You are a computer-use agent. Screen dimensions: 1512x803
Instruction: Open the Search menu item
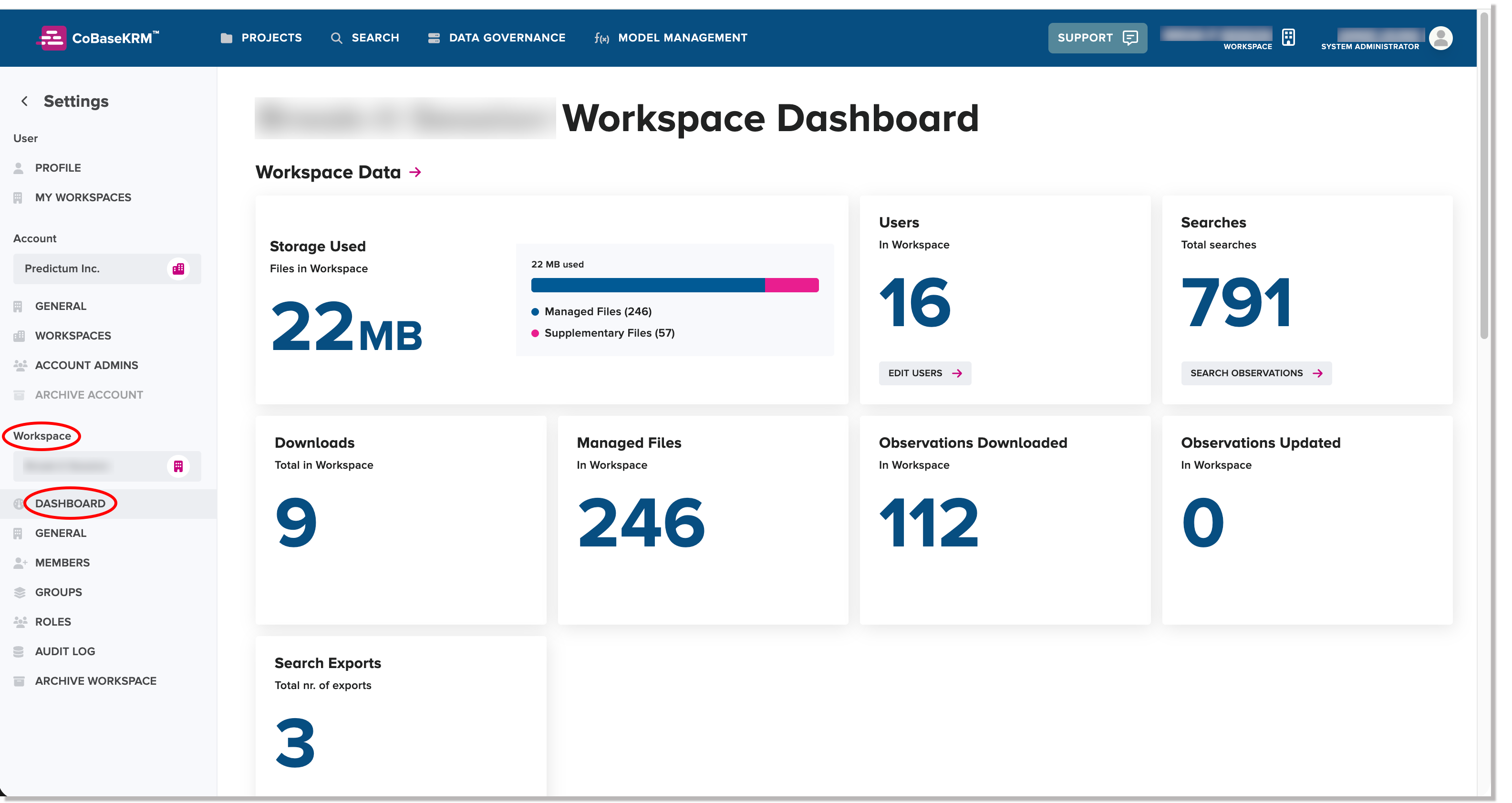click(x=364, y=38)
